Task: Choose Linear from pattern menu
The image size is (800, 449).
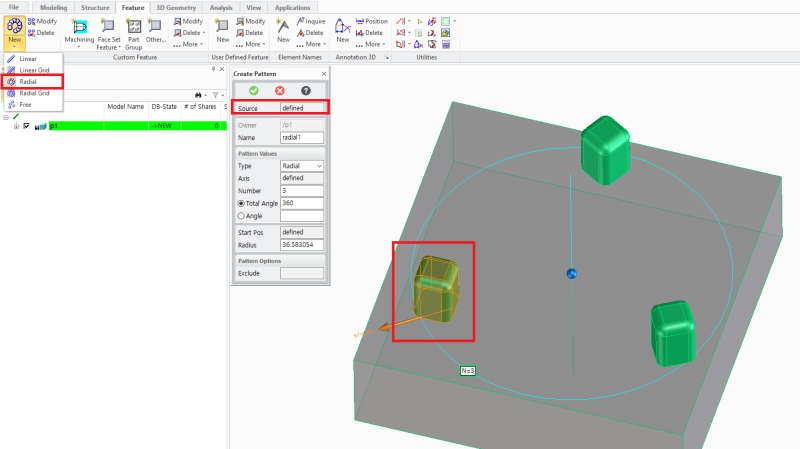Action: tap(33, 59)
